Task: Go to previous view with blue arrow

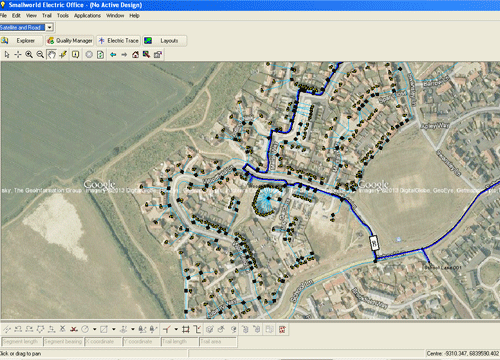Action: [x=113, y=55]
